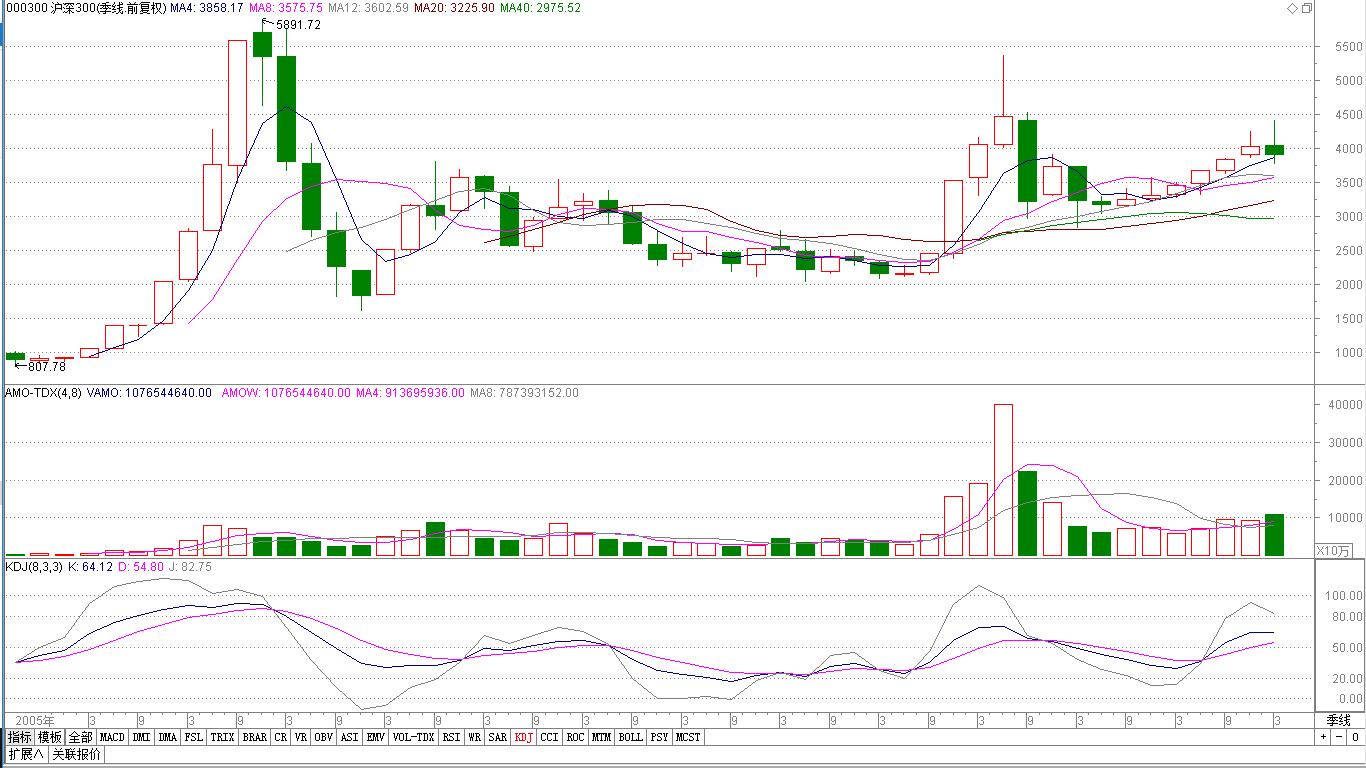Click the D: 54.80 value
The width and height of the screenshot is (1366, 768).
point(142,567)
